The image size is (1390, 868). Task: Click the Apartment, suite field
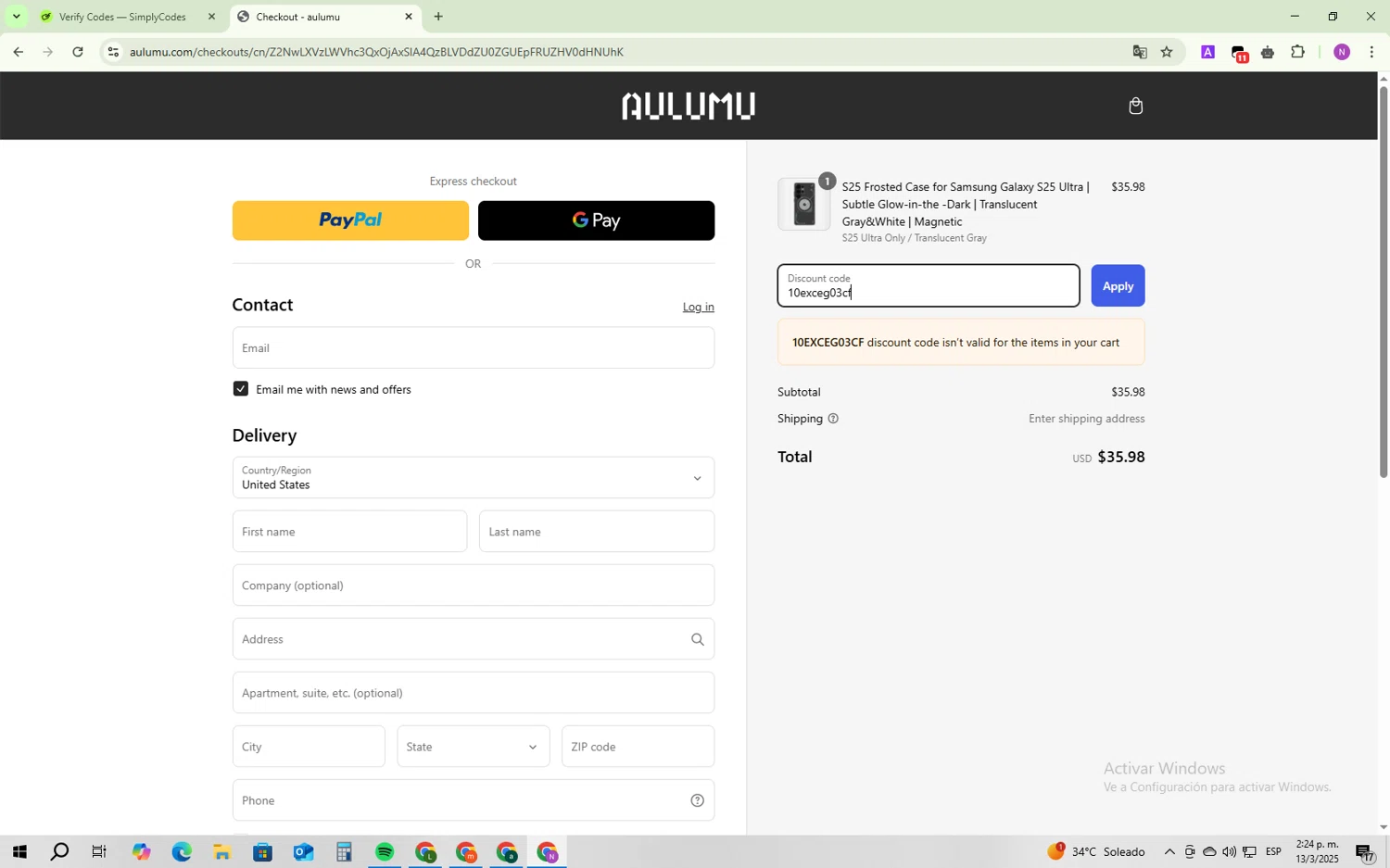(x=473, y=693)
